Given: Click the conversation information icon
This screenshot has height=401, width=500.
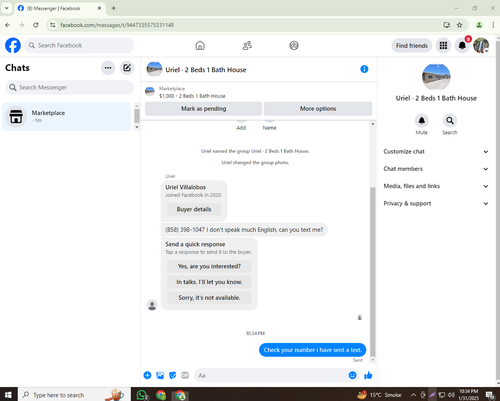Looking at the screenshot, I should point(364,69).
